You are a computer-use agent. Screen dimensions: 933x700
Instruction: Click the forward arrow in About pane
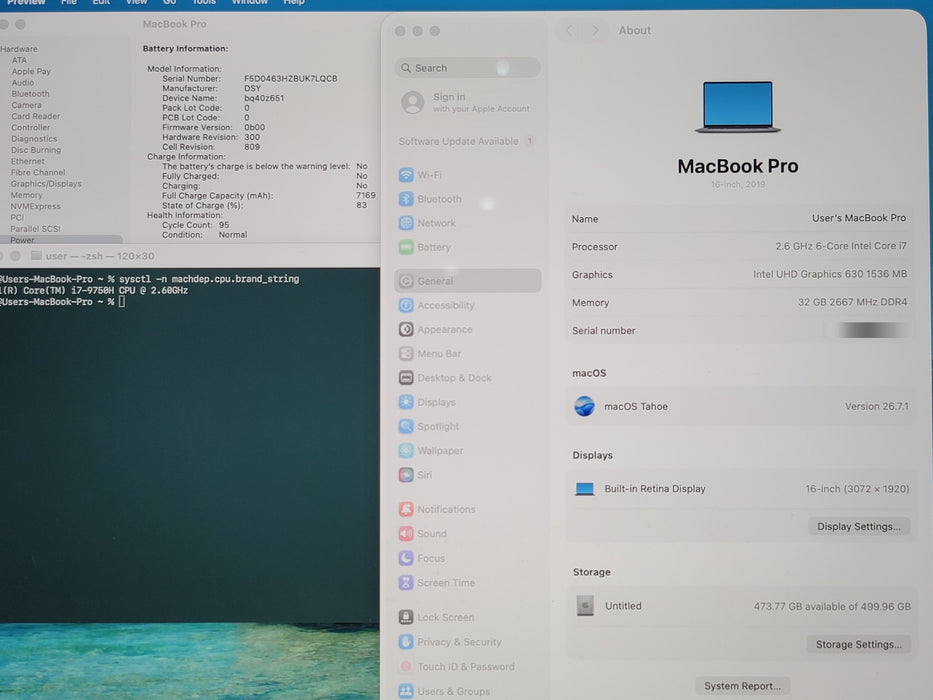[x=594, y=30]
